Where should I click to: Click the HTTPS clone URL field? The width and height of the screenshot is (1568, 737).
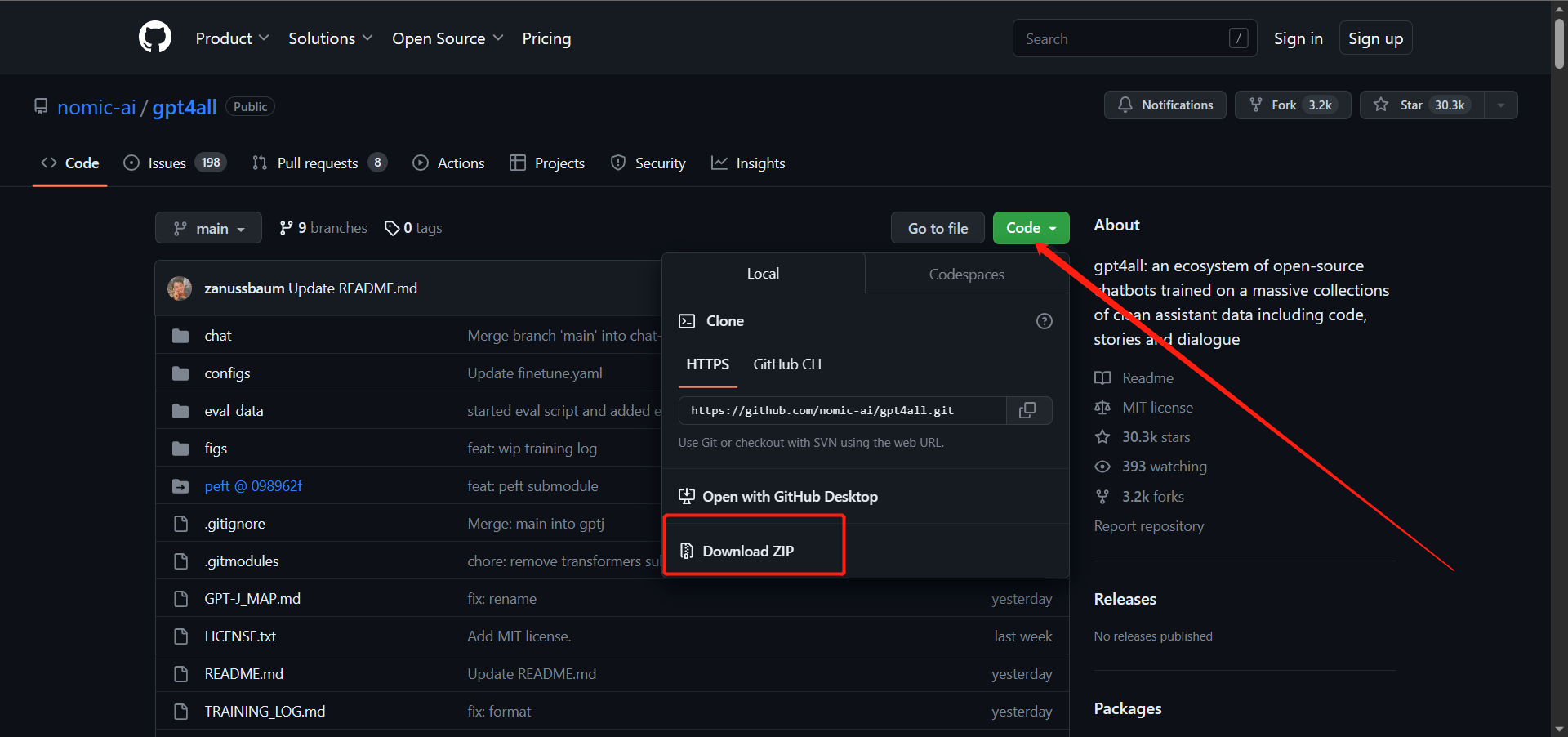(x=842, y=410)
